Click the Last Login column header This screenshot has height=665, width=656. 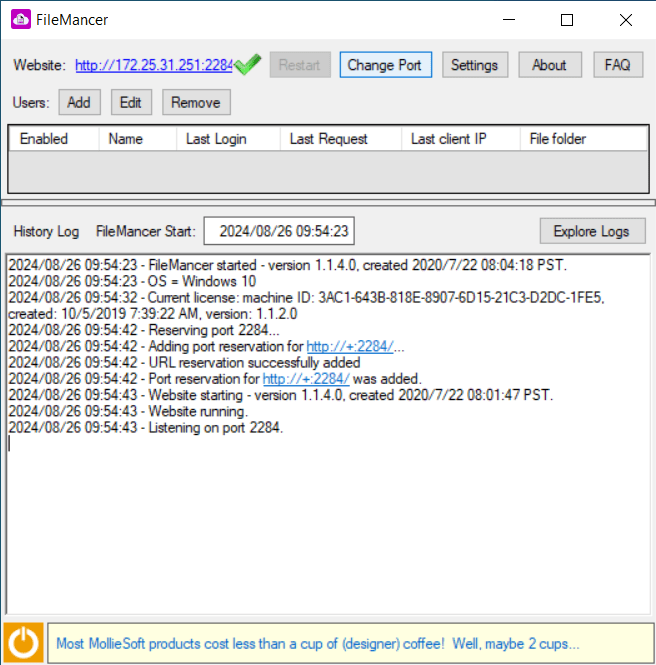coord(228,139)
